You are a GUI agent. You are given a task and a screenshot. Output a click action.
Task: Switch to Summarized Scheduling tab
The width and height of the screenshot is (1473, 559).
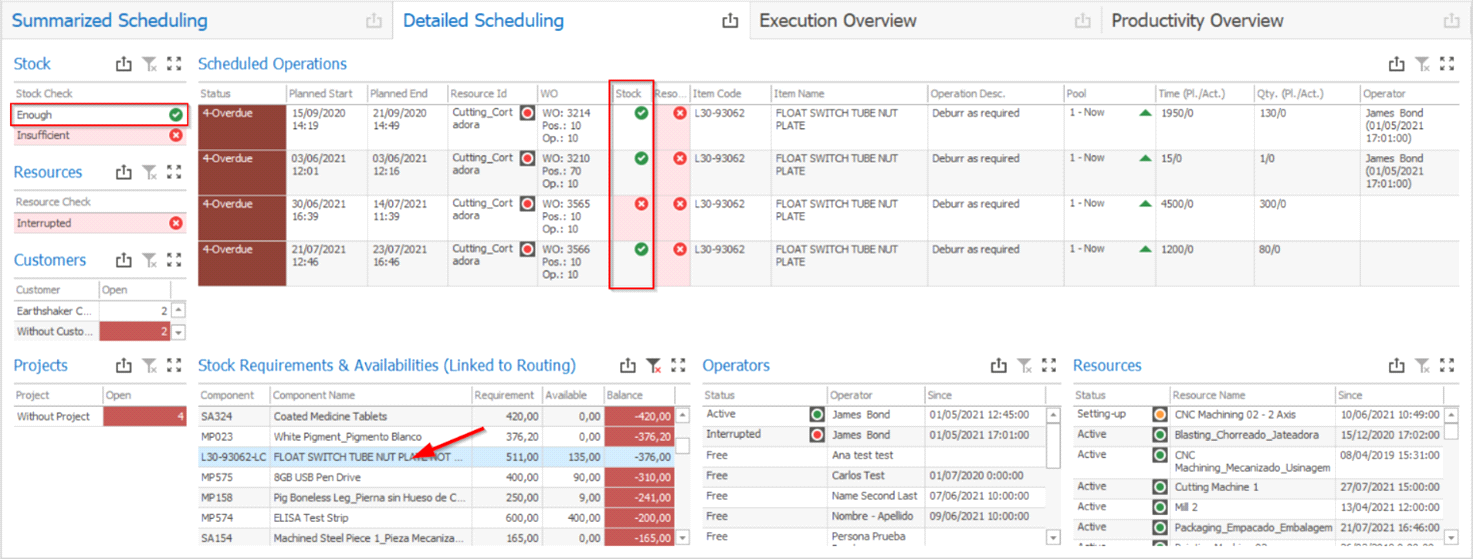point(110,21)
